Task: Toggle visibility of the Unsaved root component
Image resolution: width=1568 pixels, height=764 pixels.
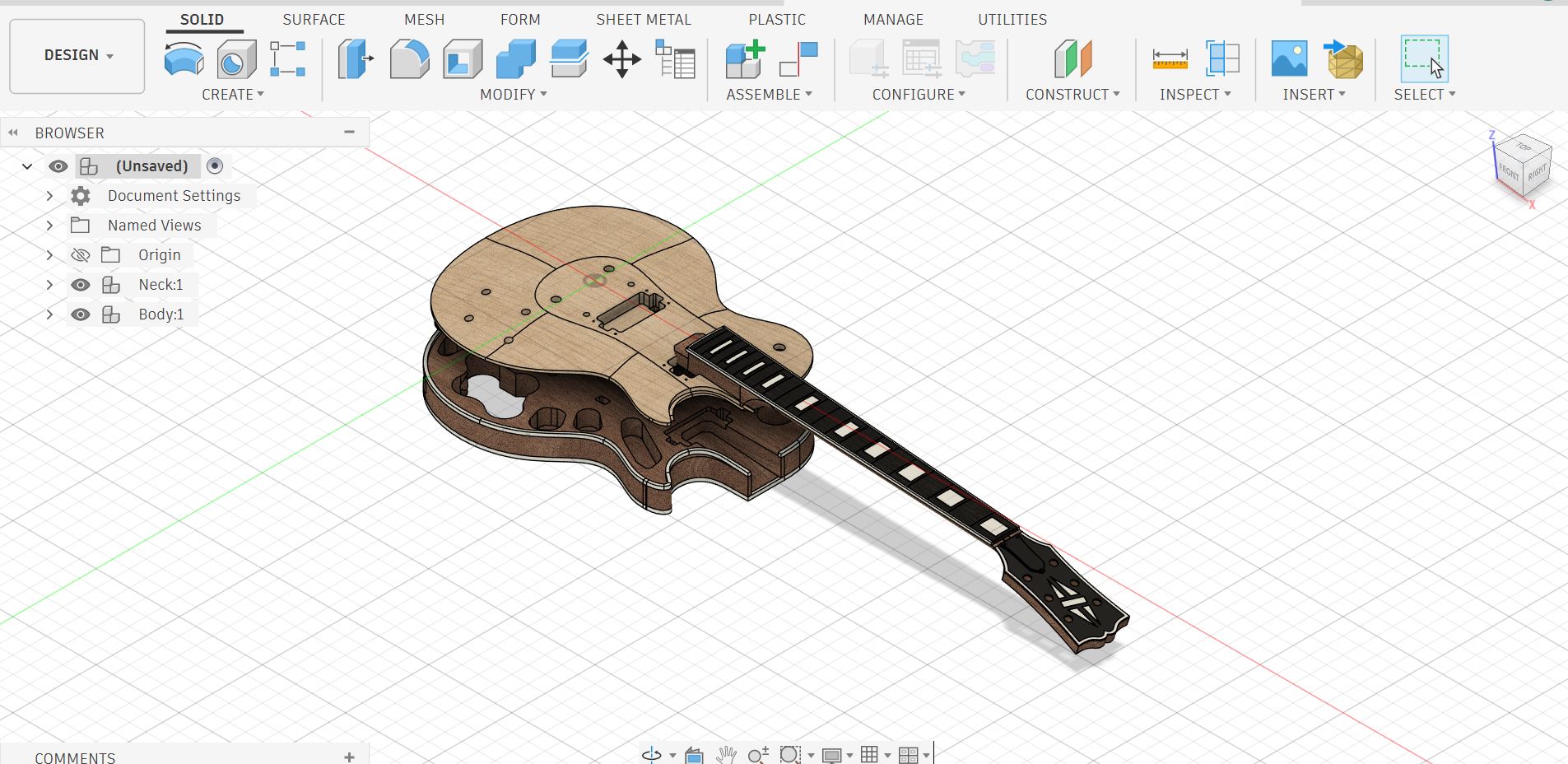Action: point(58,166)
